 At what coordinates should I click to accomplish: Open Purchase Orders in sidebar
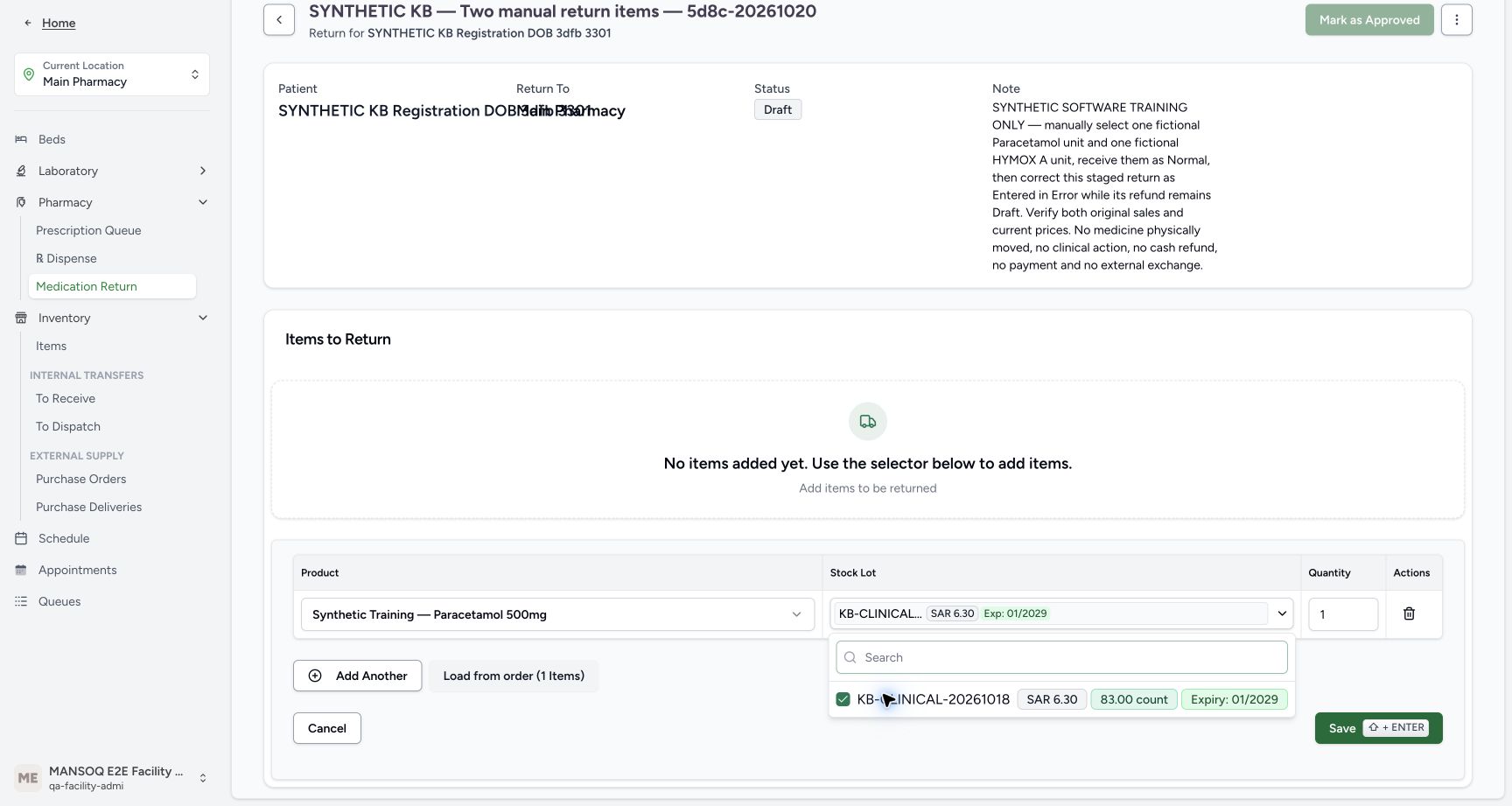pyautogui.click(x=81, y=479)
